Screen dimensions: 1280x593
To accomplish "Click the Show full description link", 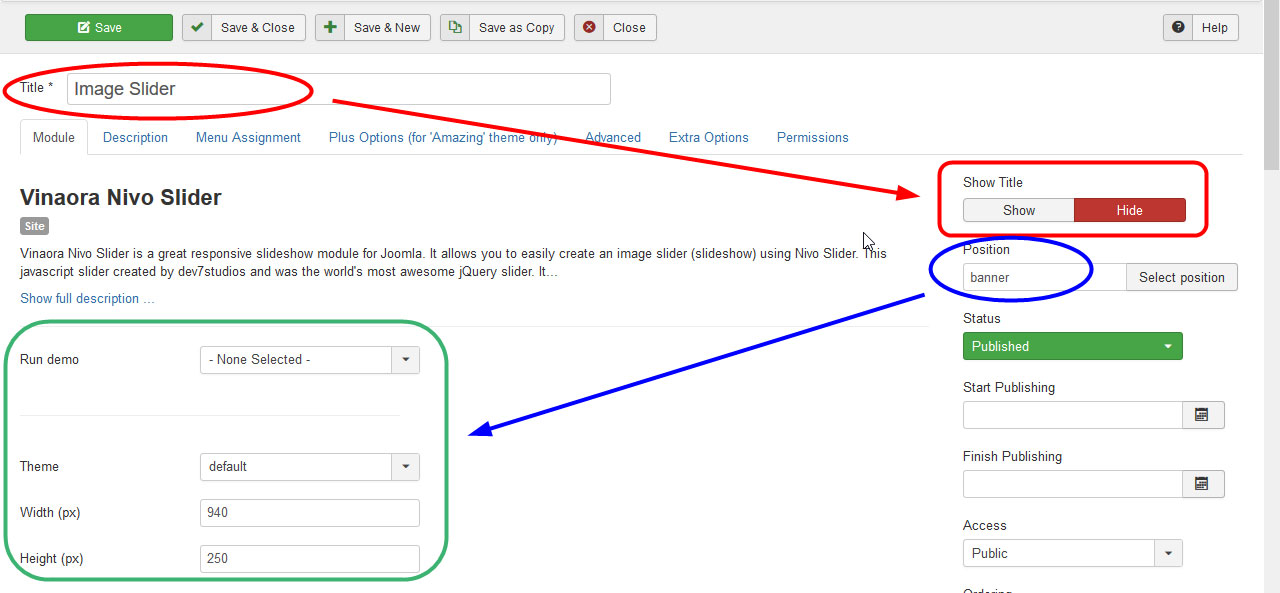I will 87,298.
